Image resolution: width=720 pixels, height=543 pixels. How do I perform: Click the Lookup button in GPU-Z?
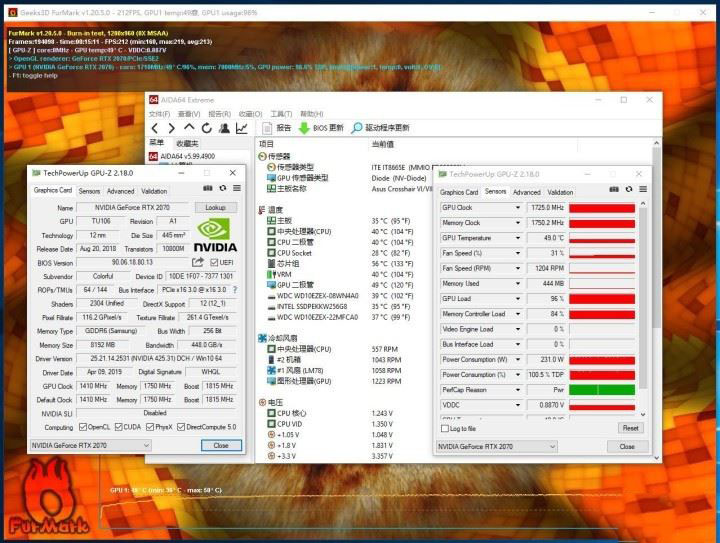coord(215,207)
